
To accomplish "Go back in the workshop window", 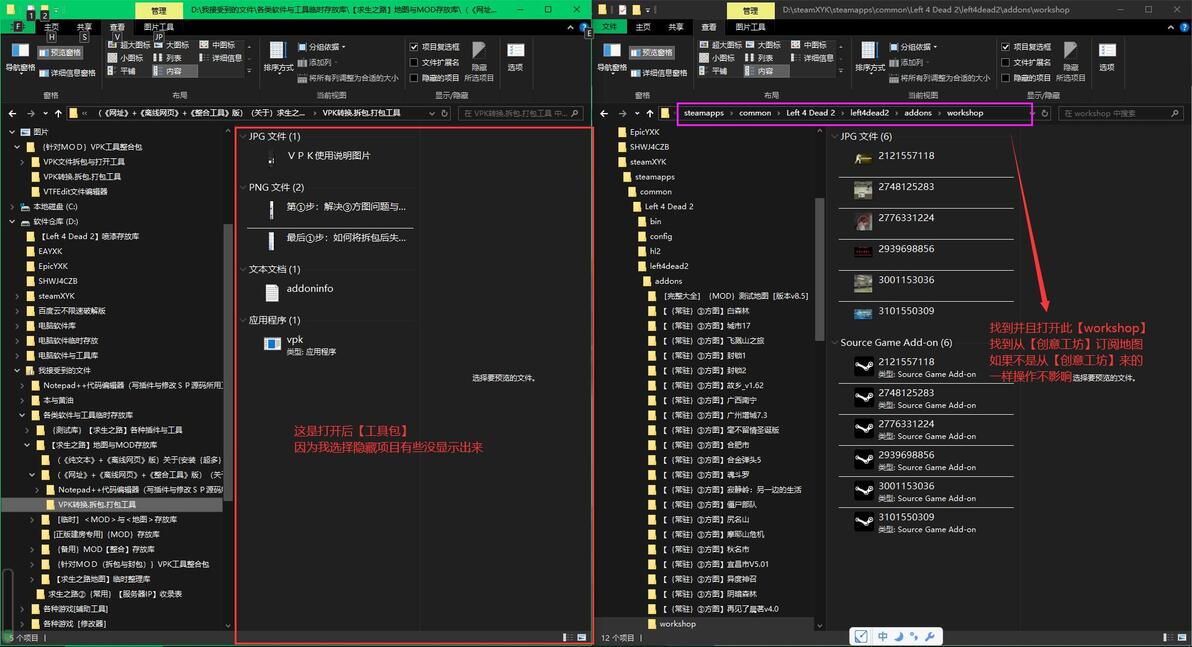I will pos(604,113).
